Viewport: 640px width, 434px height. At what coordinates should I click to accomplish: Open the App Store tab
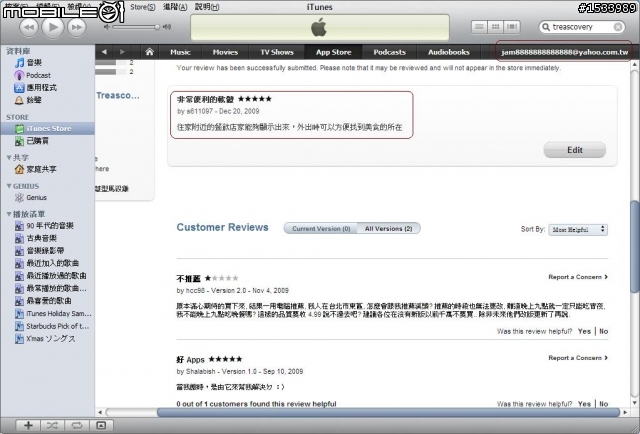[x=333, y=52]
